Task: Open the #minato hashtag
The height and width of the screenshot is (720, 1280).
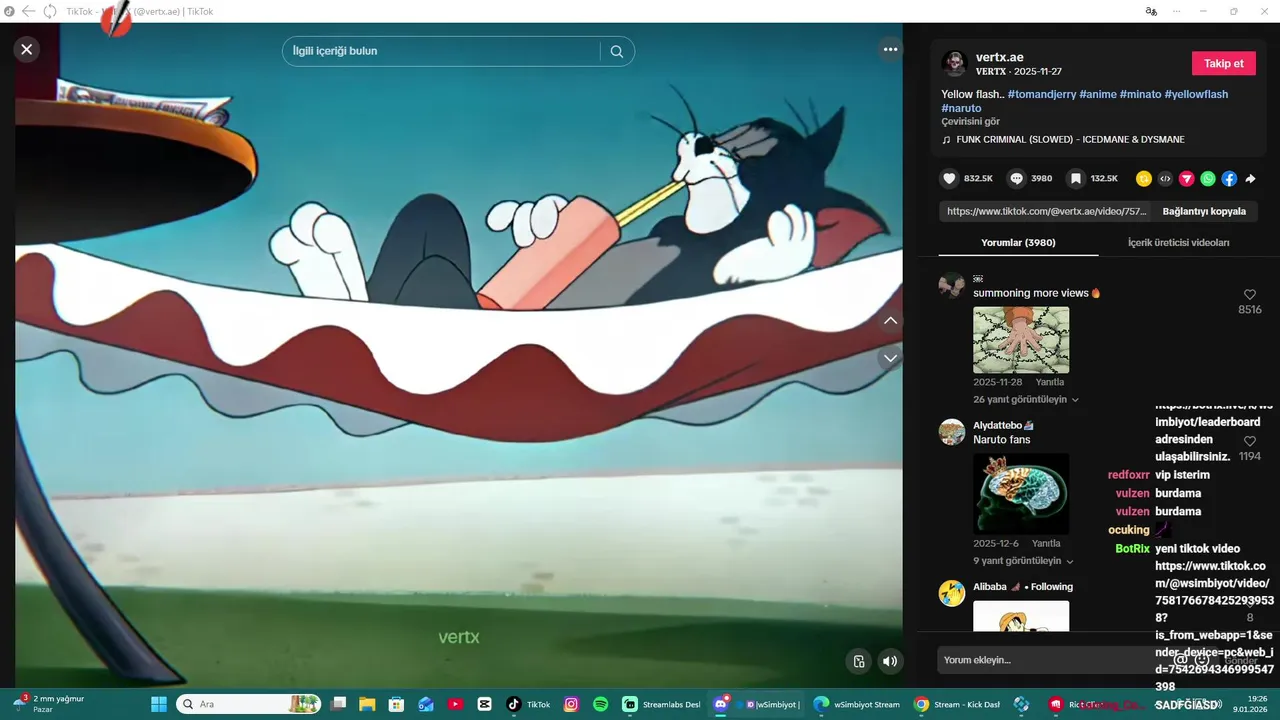Action: [1140, 94]
